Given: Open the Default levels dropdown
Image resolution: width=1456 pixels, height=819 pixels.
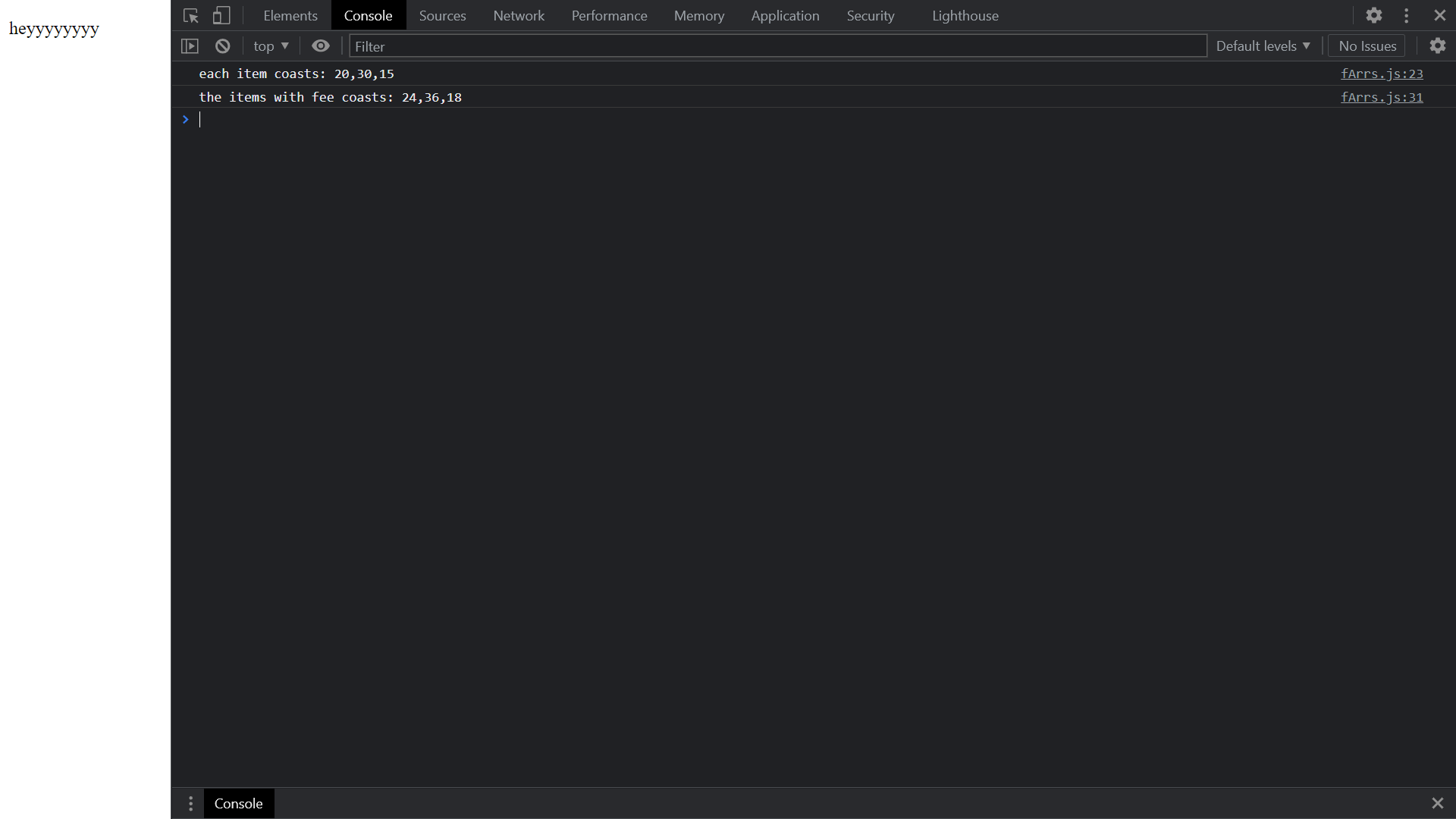Looking at the screenshot, I should tap(1263, 46).
